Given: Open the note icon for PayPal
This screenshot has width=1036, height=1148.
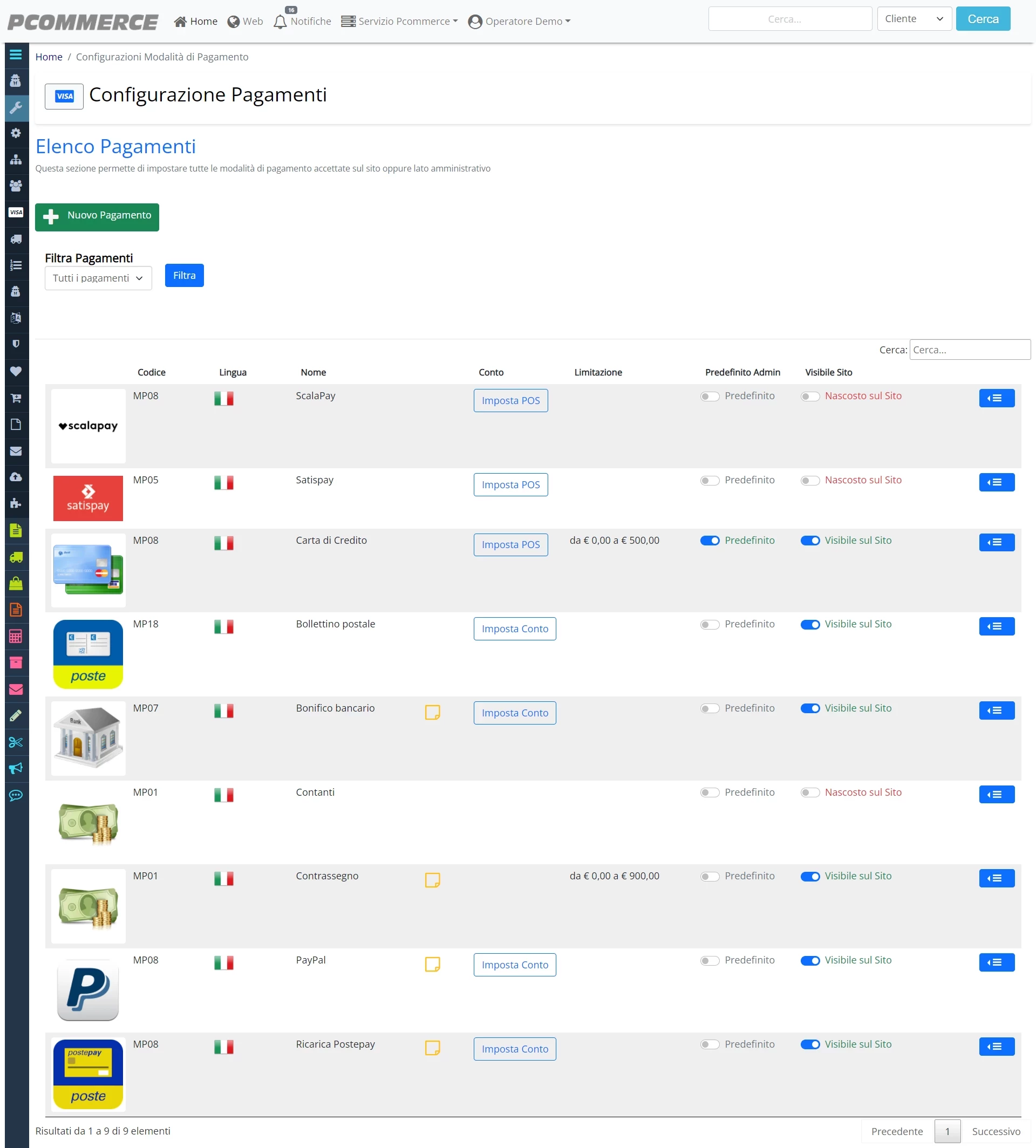Looking at the screenshot, I should 433,964.
